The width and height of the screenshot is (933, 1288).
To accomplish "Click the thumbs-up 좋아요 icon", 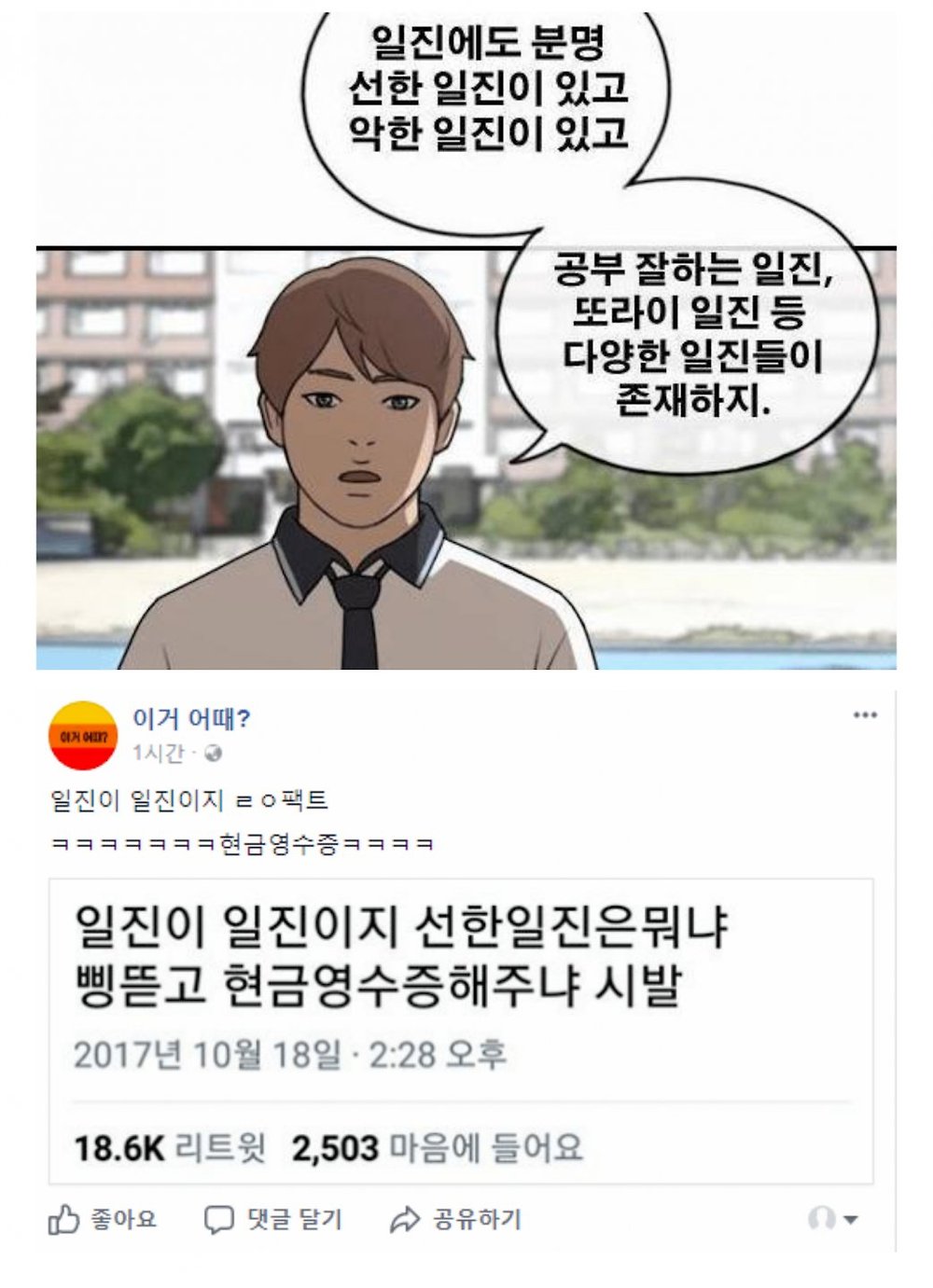I will point(63,1219).
